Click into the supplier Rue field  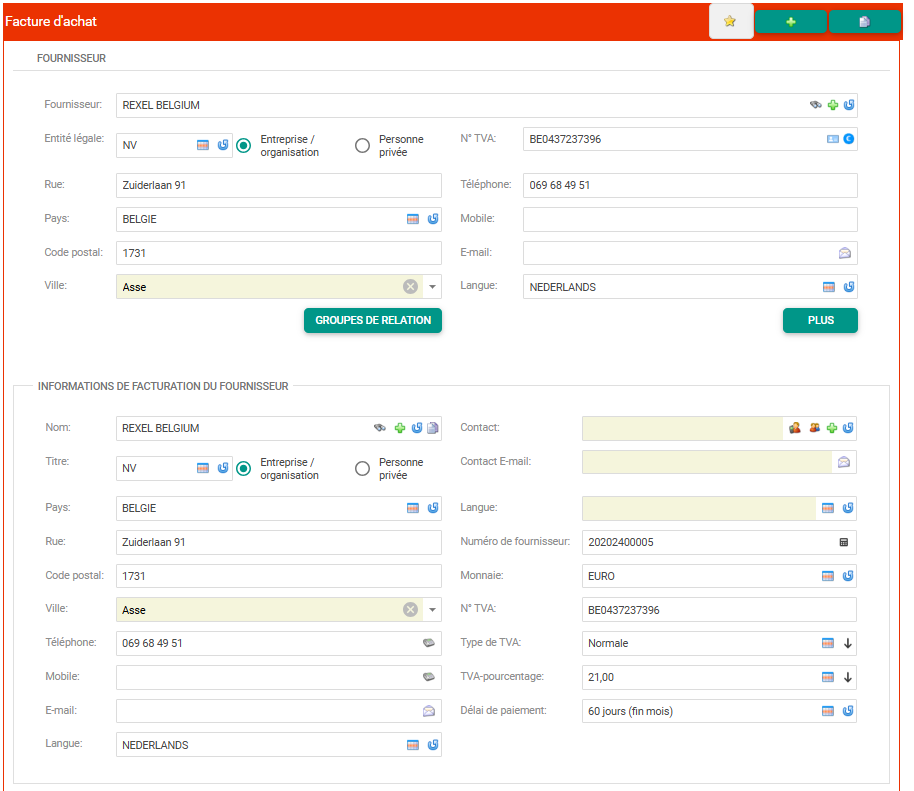pyautogui.click(x=279, y=185)
